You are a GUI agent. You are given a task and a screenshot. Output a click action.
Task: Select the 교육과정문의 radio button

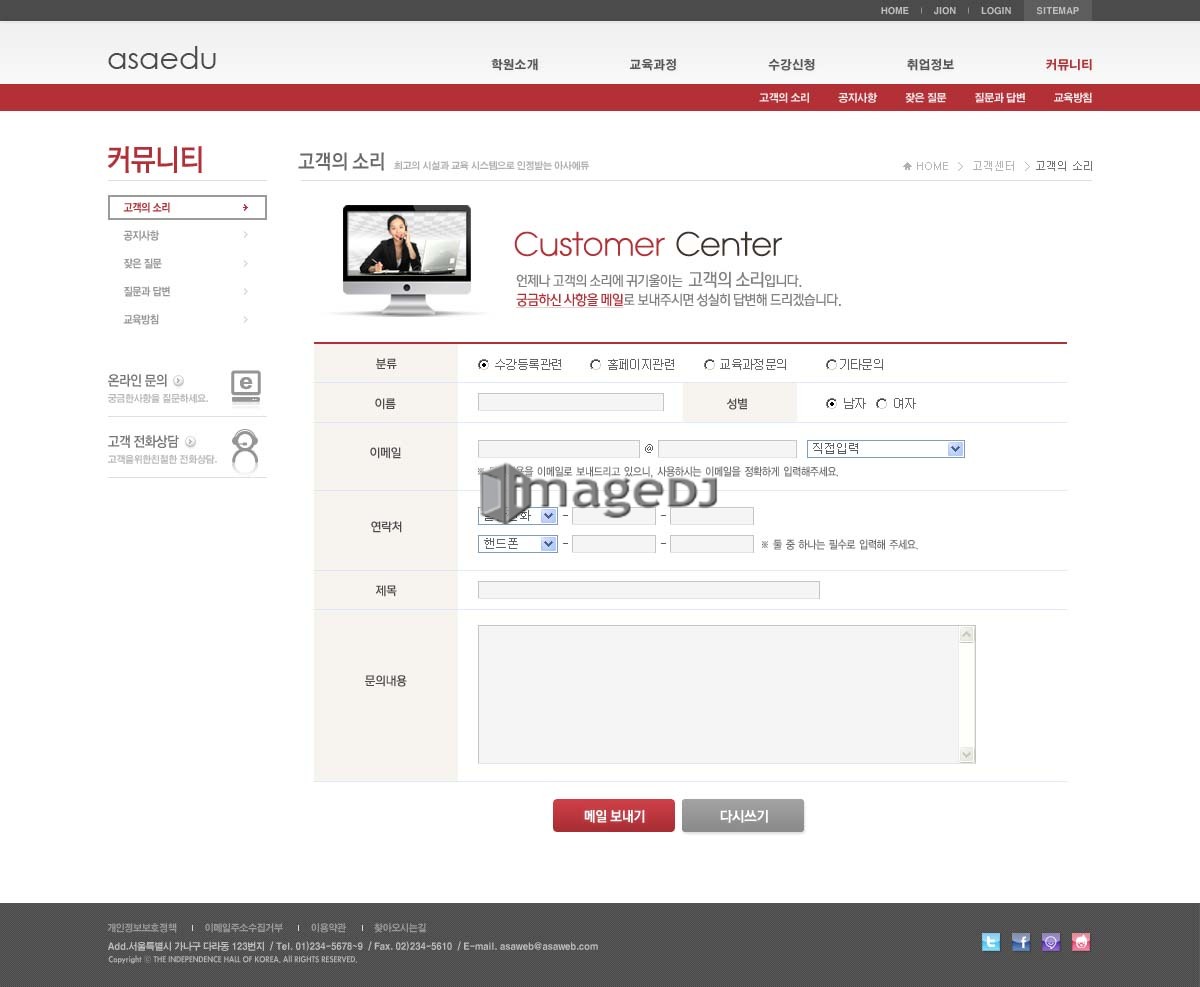tap(709, 365)
